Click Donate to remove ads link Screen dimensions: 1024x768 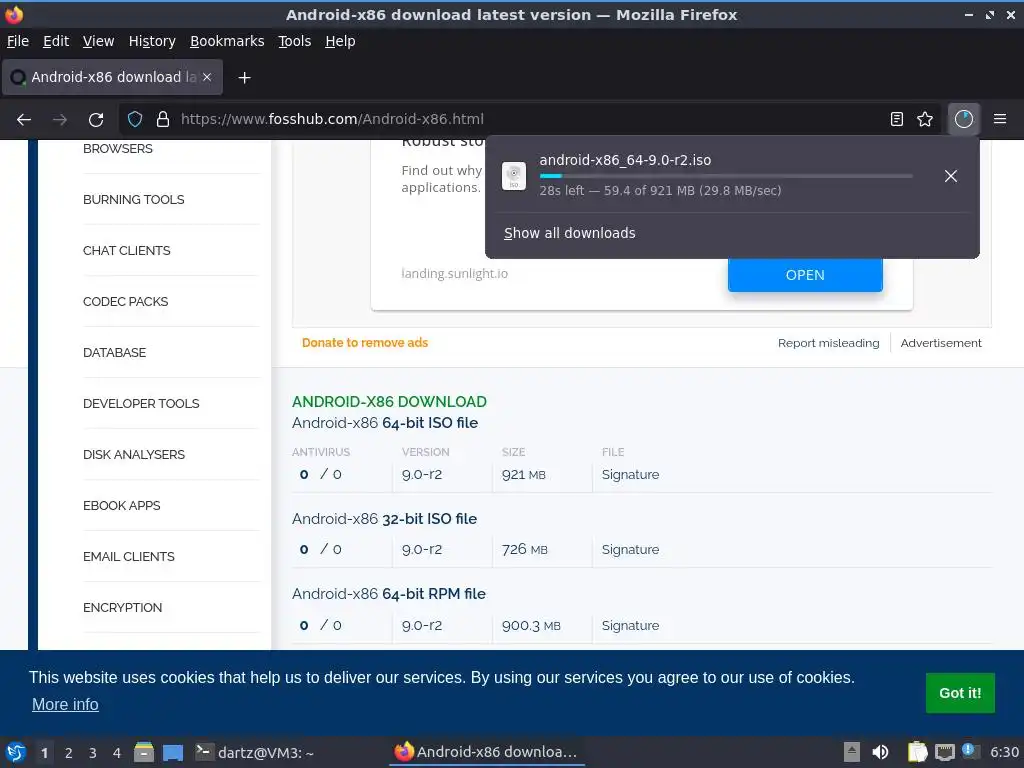(365, 343)
